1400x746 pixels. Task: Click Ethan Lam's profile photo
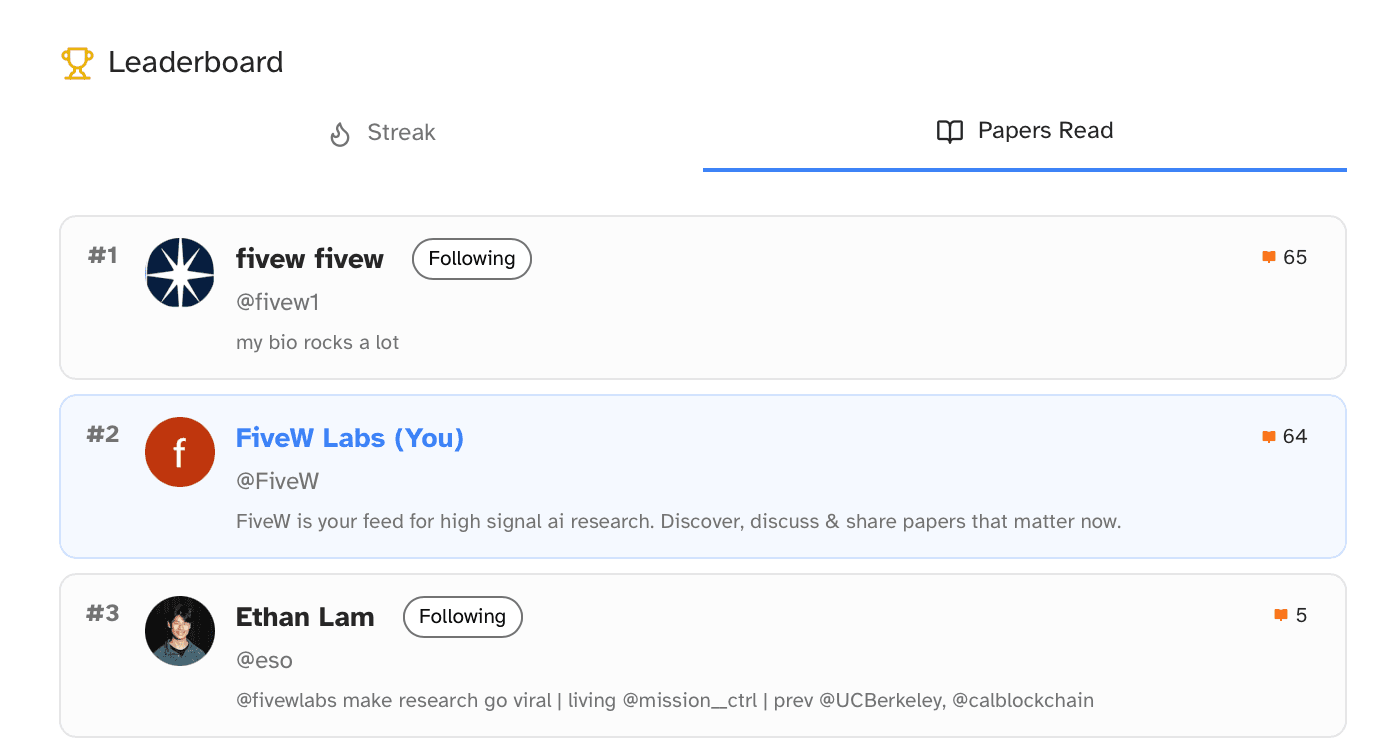coord(180,630)
